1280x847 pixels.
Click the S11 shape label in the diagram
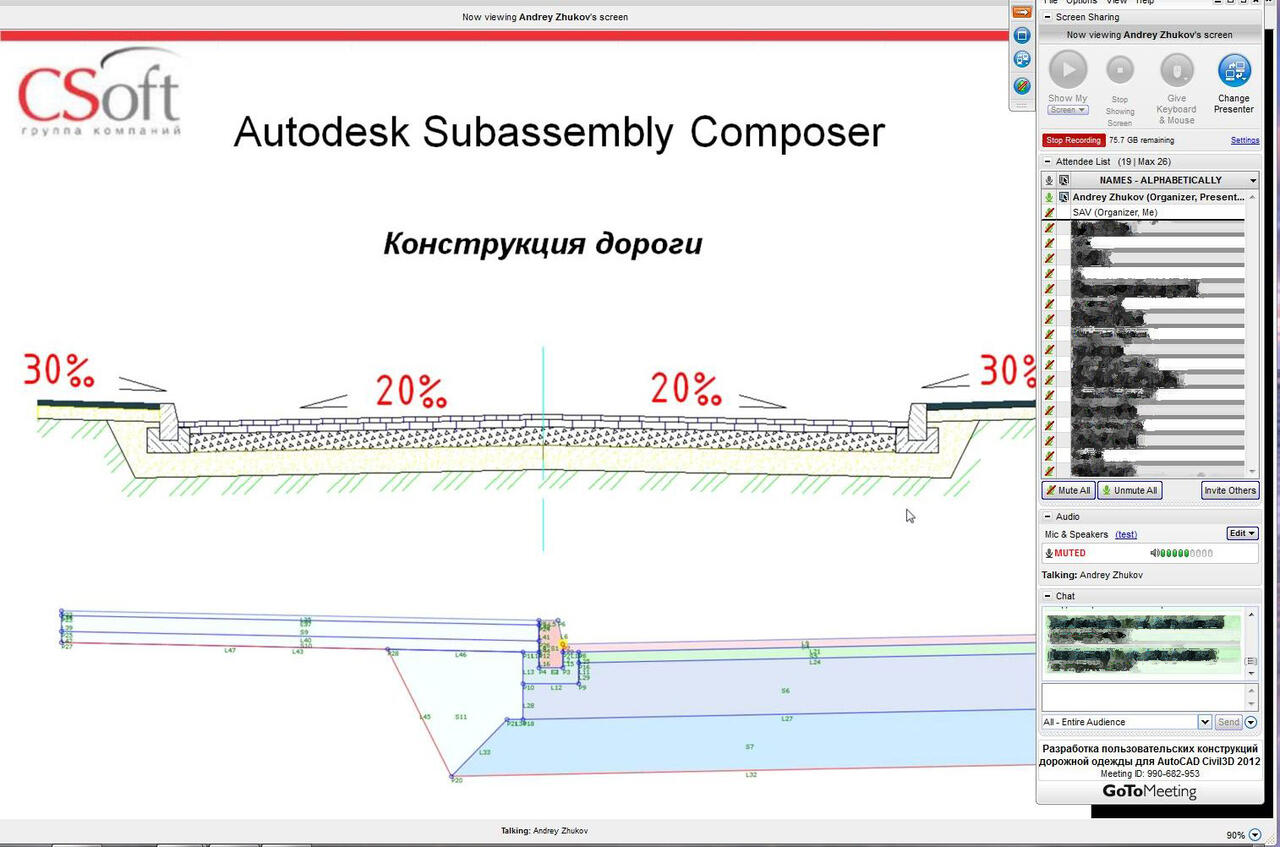461,717
